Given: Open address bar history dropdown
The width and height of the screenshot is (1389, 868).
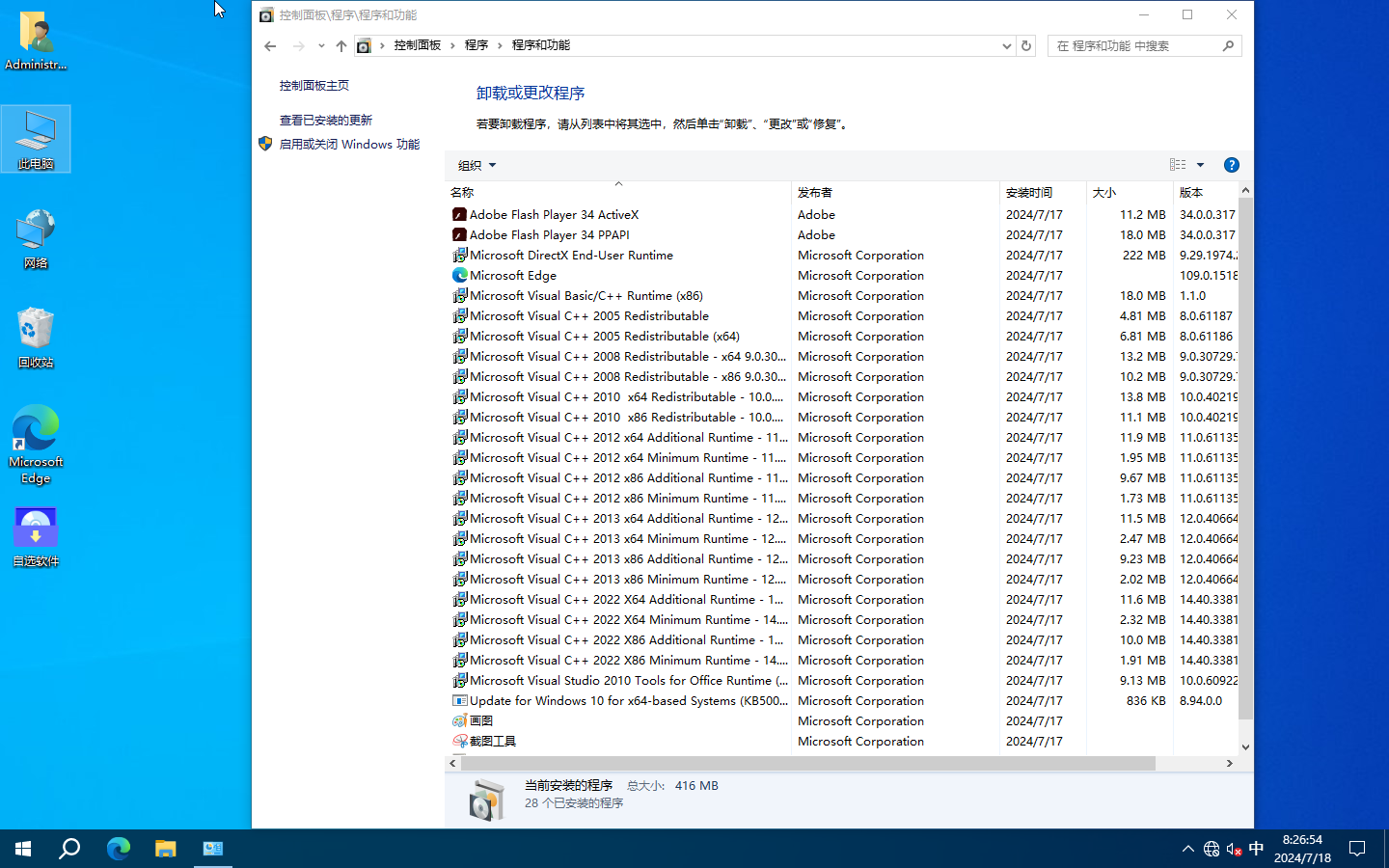Looking at the screenshot, I should tap(1006, 45).
